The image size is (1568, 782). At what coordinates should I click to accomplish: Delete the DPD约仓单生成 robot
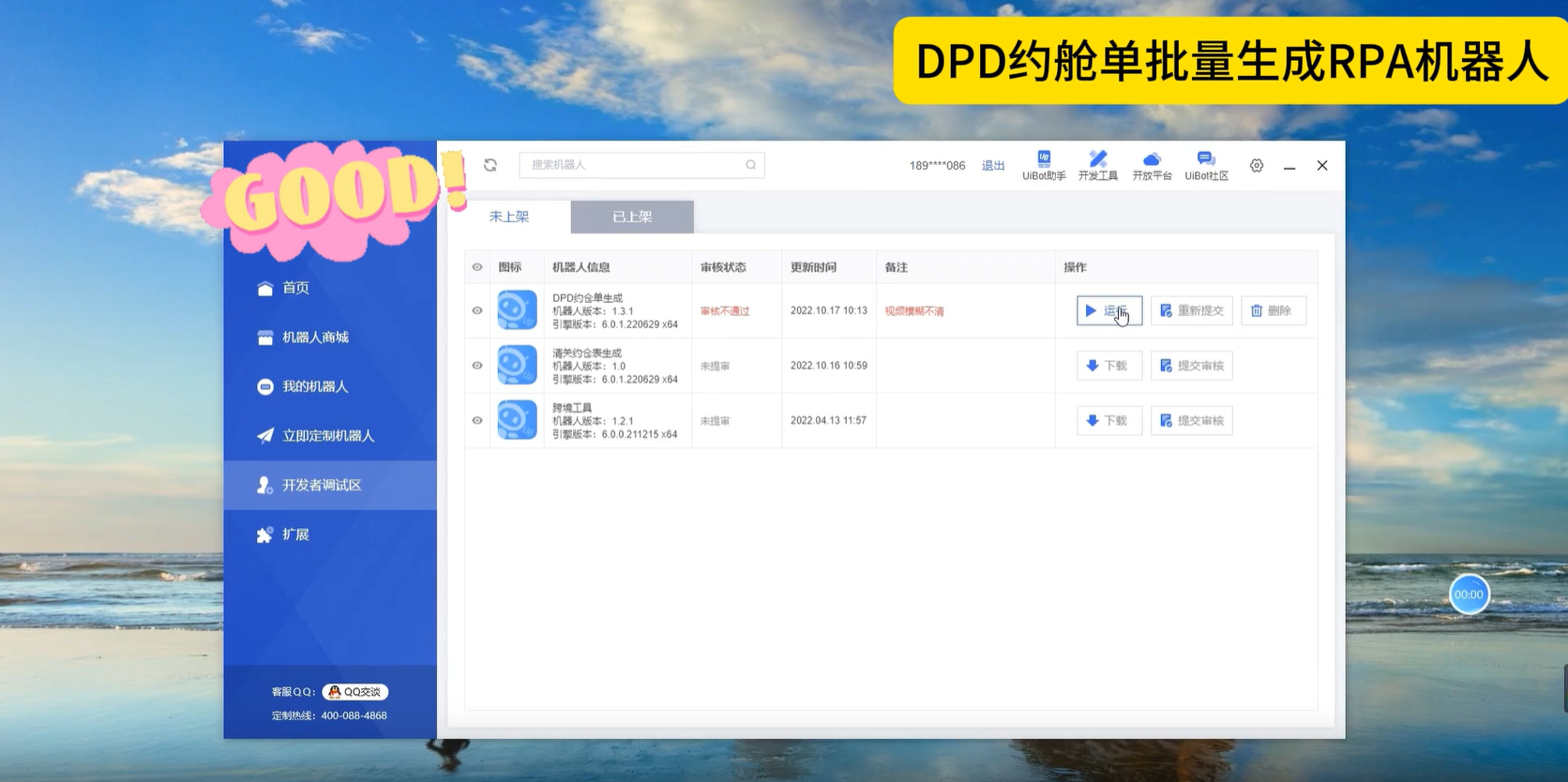tap(1274, 310)
